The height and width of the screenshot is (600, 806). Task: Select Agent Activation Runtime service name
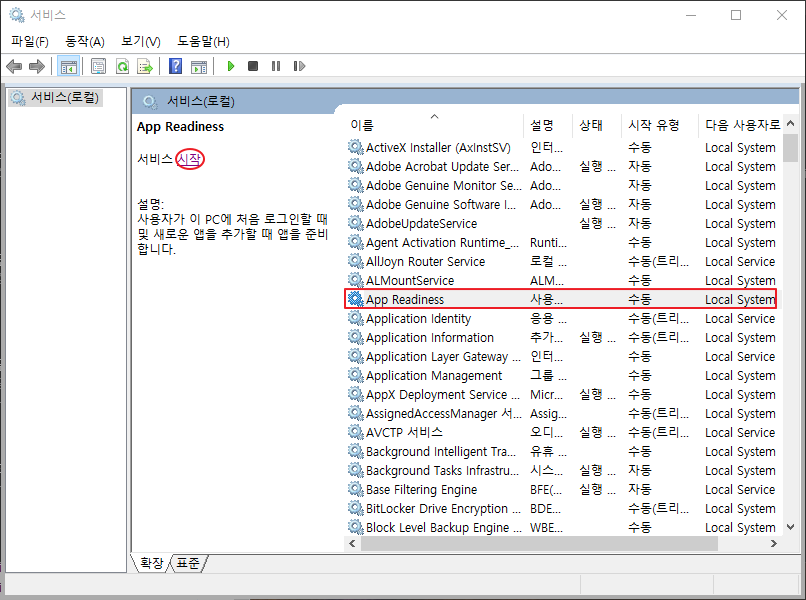[x=443, y=242]
